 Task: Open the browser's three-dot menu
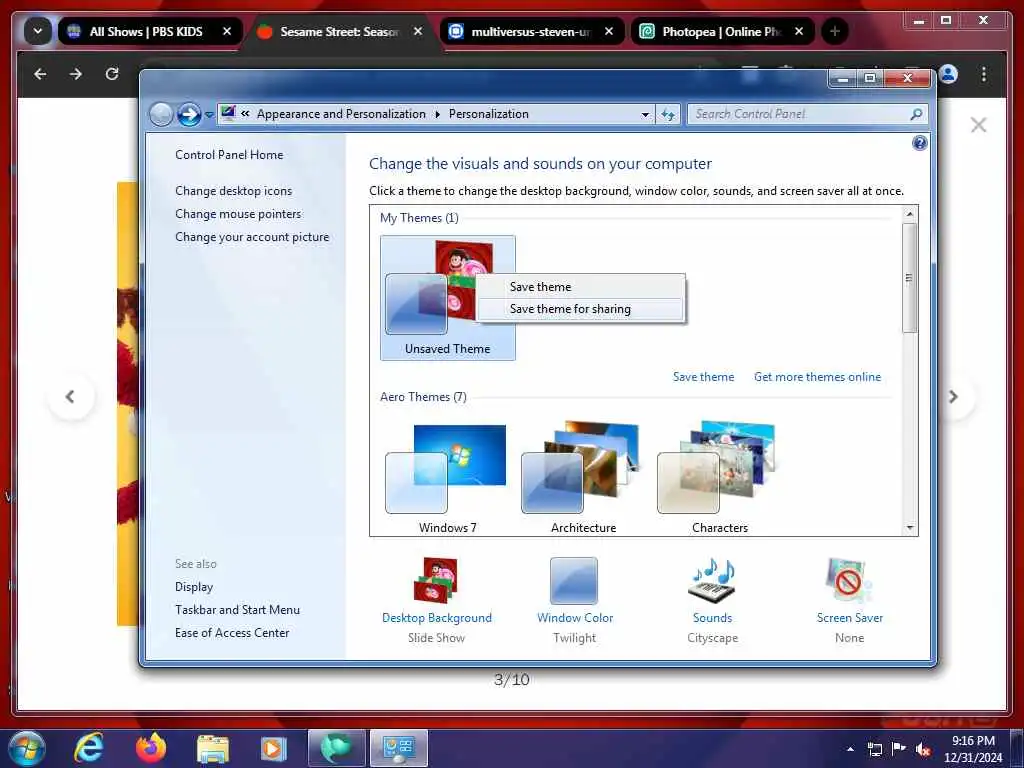[984, 74]
